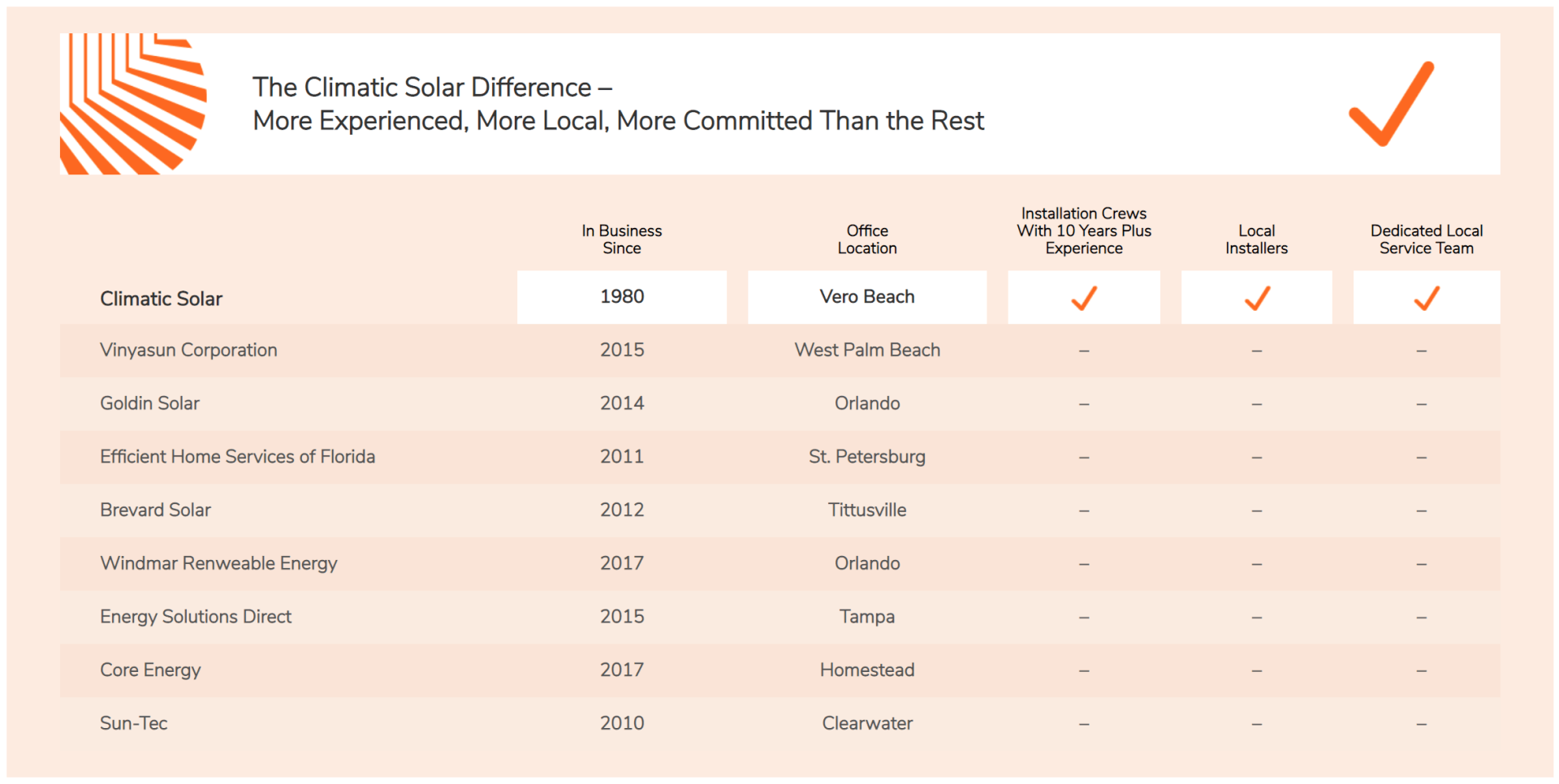Click the Dedicated Local Service Team checkmark
Viewport: 1559px width, 784px height.
coord(1427,298)
